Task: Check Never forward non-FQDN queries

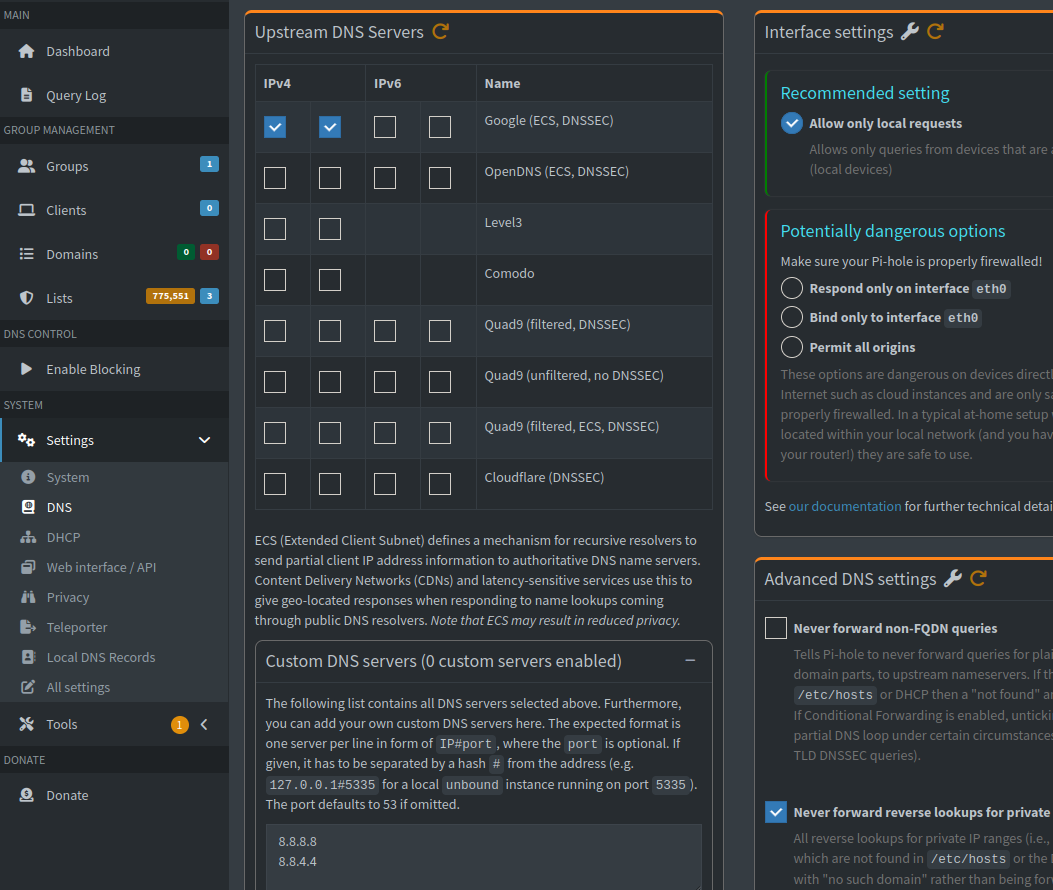Action: pos(776,628)
